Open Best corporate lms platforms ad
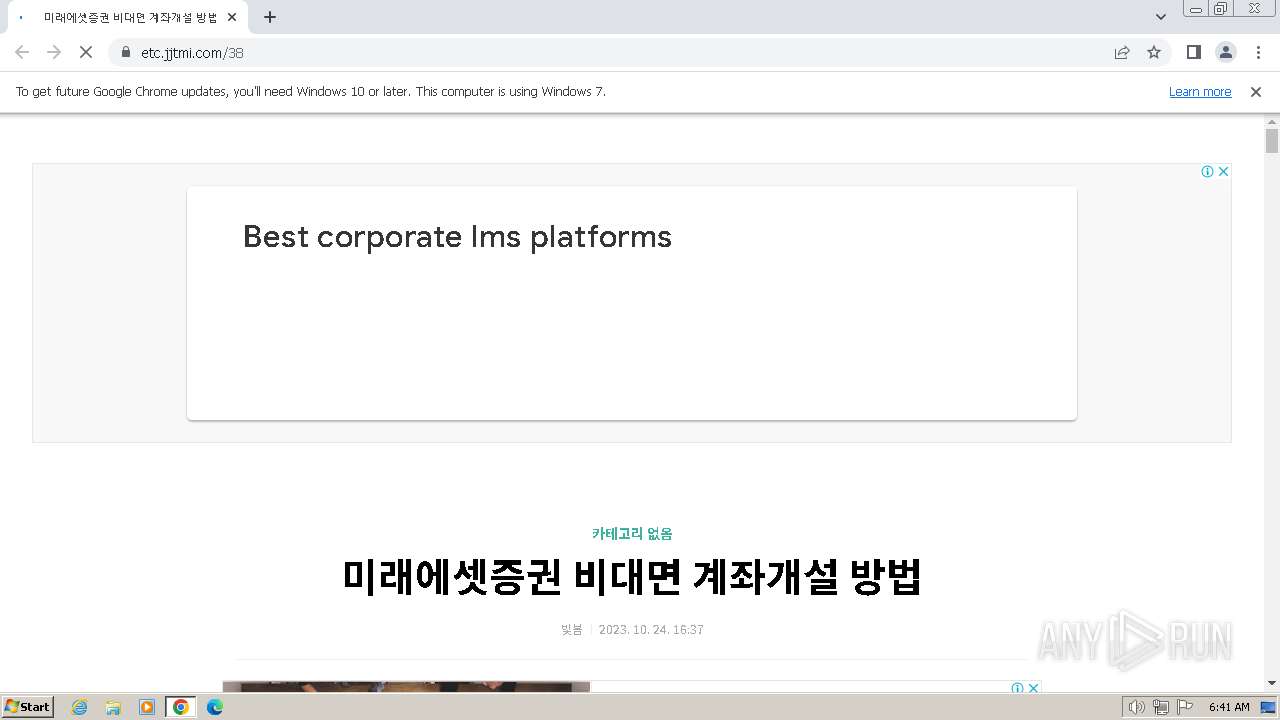The width and height of the screenshot is (1280, 720). pyautogui.click(x=457, y=237)
